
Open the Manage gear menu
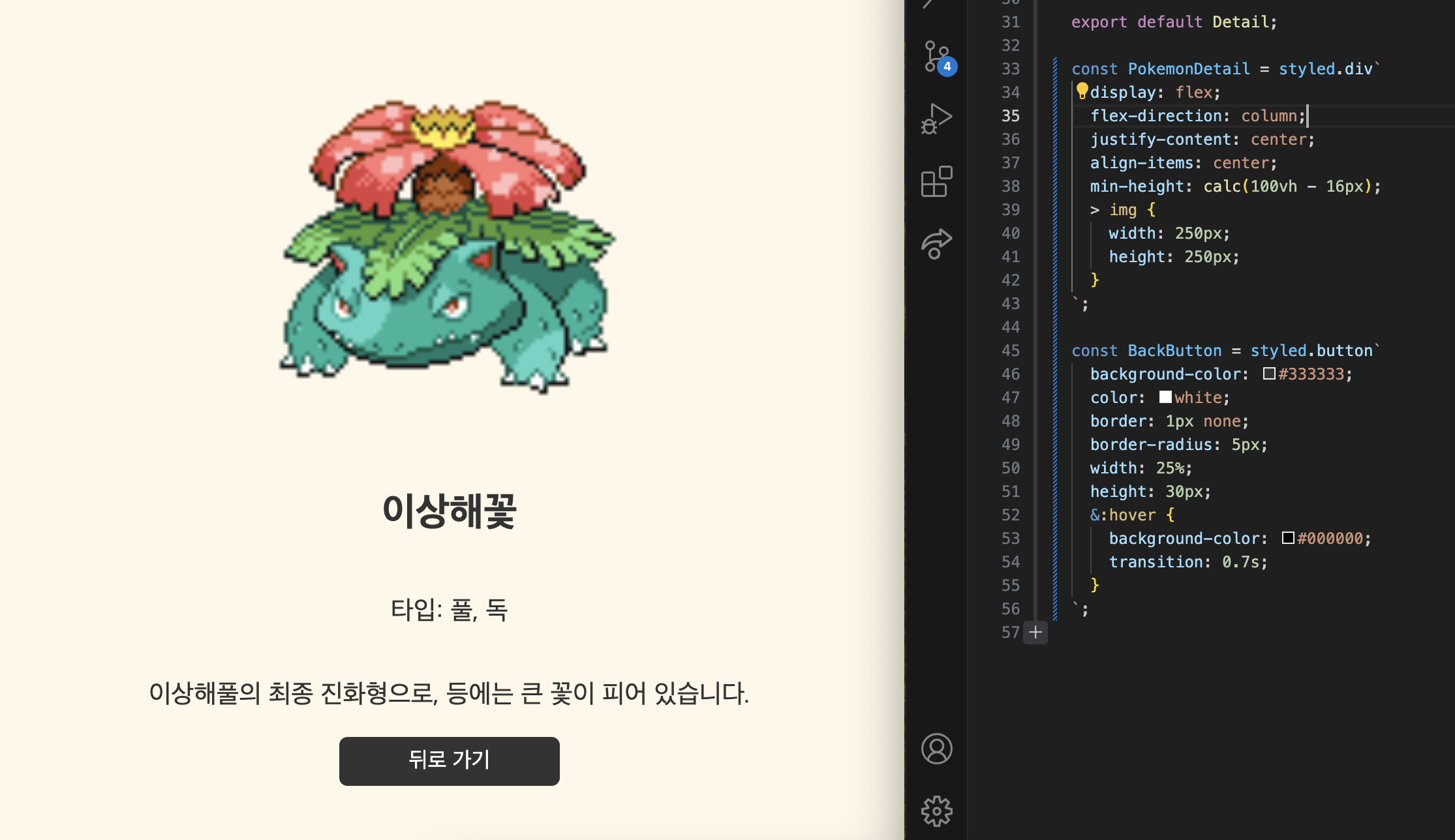point(937,811)
